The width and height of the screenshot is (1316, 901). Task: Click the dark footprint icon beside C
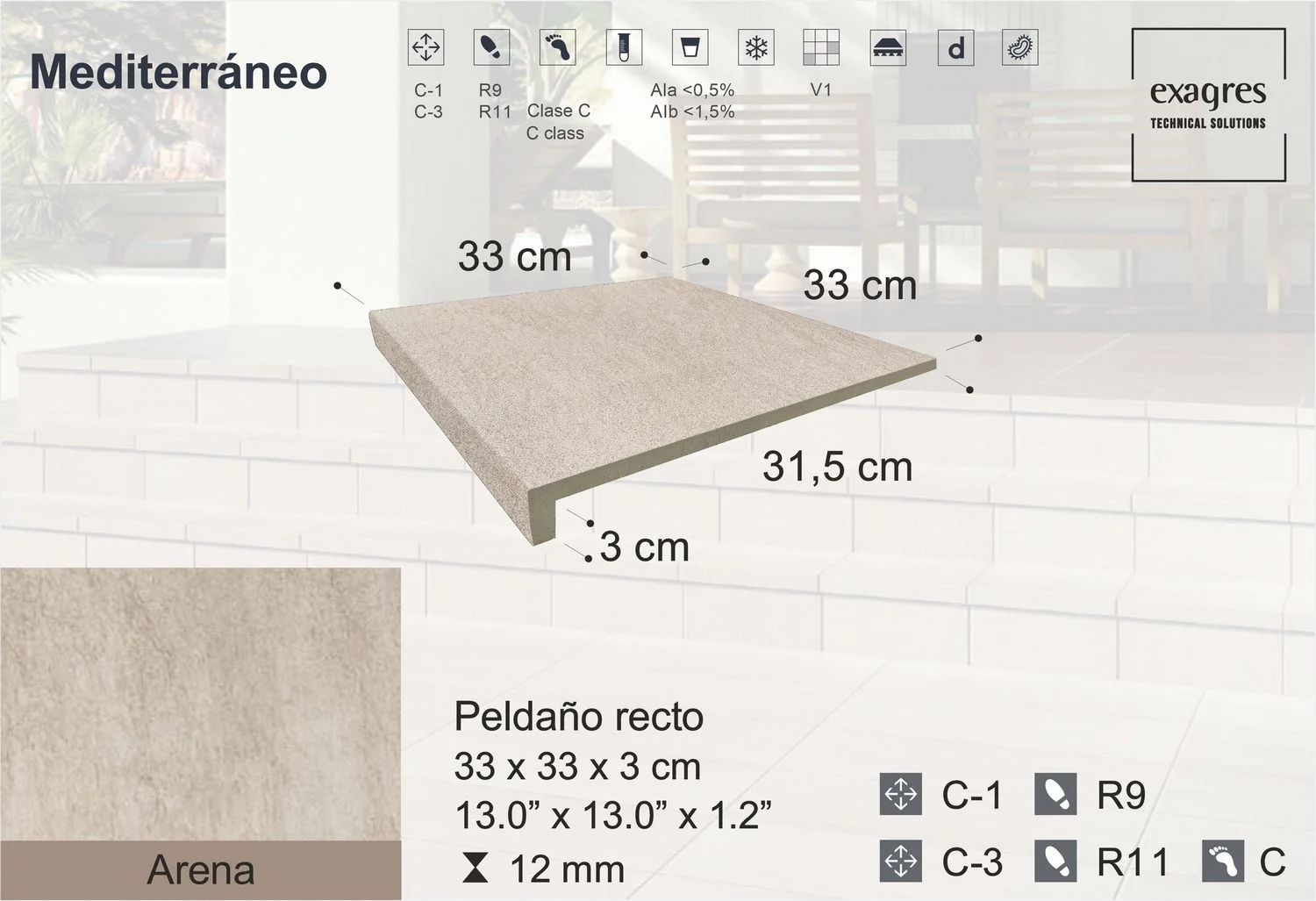tap(1224, 862)
